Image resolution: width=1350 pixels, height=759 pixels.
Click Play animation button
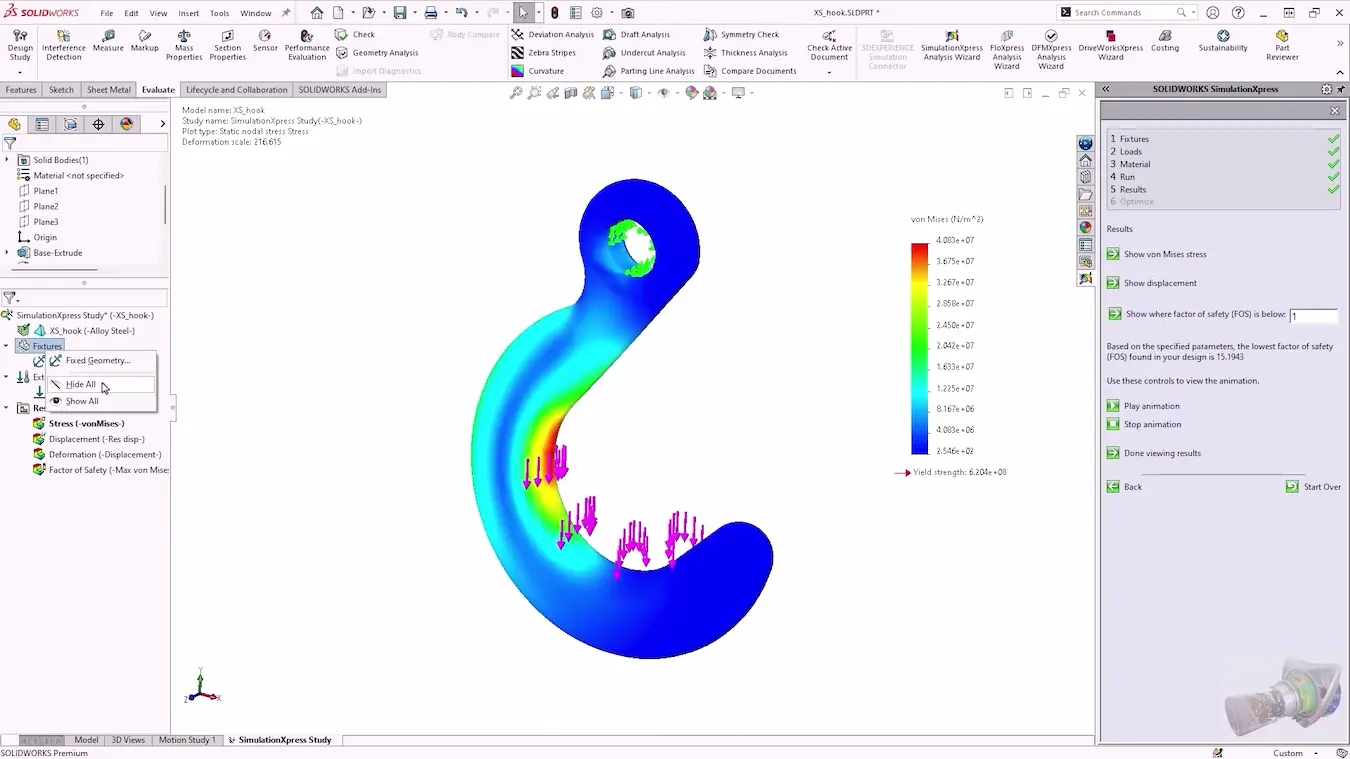pos(1113,406)
